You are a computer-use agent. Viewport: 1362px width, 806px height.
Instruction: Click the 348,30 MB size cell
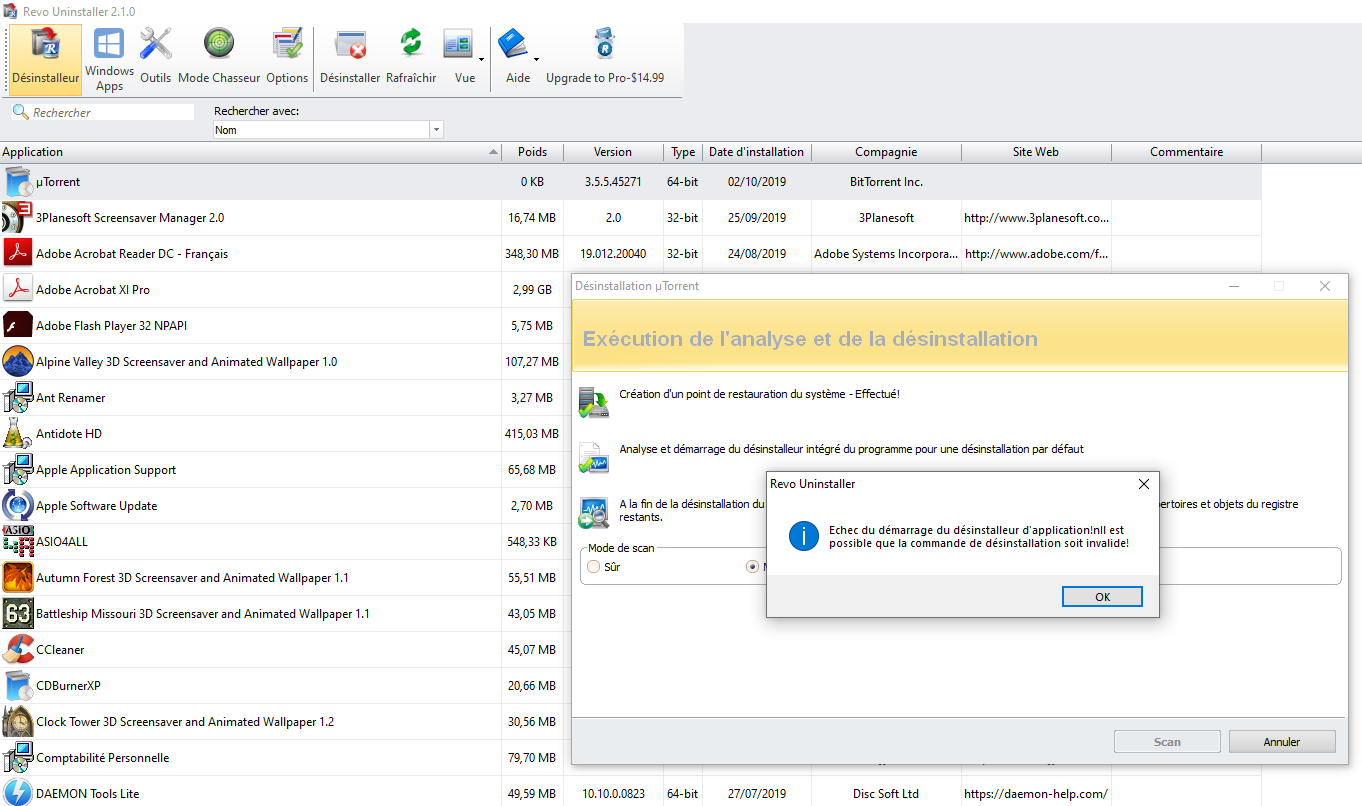pyautogui.click(x=532, y=254)
